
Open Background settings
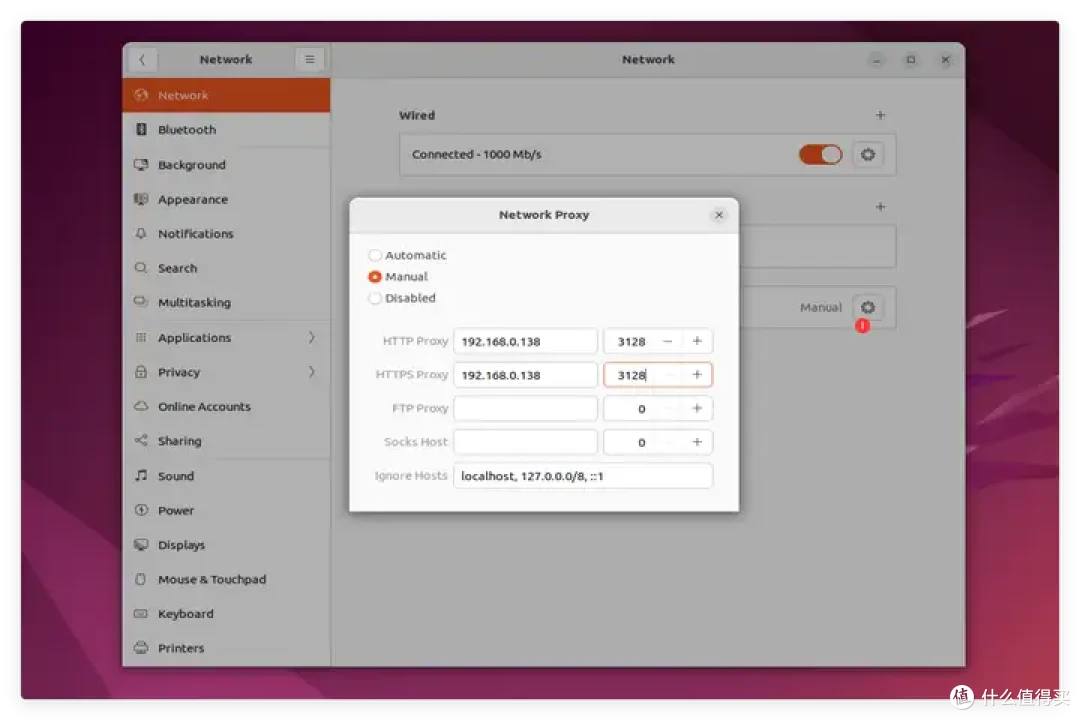tap(227, 165)
